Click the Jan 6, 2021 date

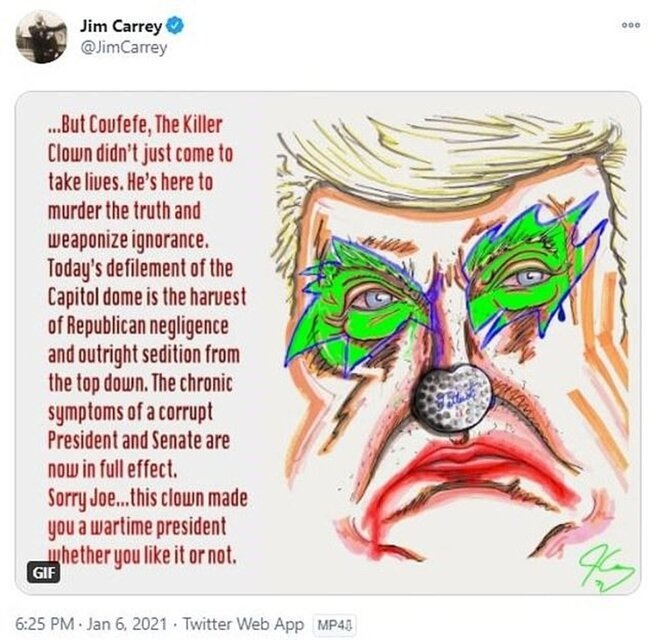point(127,624)
